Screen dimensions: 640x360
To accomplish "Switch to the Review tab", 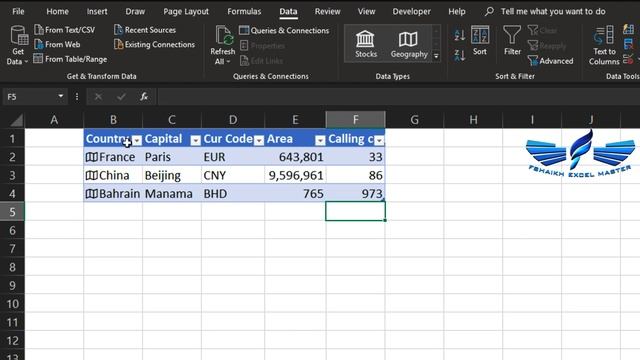I will click(327, 11).
